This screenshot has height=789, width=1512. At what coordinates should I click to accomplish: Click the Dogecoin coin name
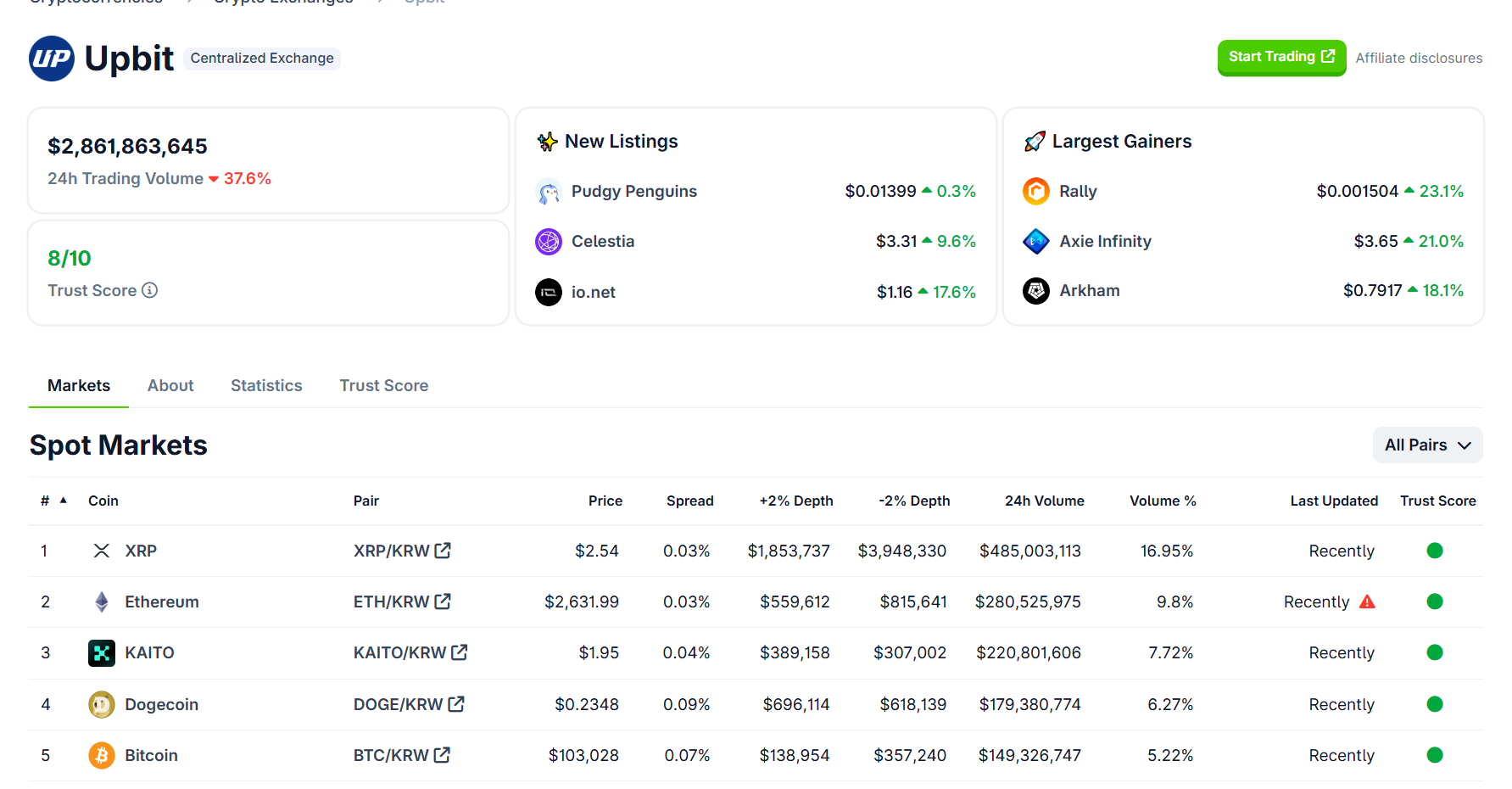coord(162,704)
